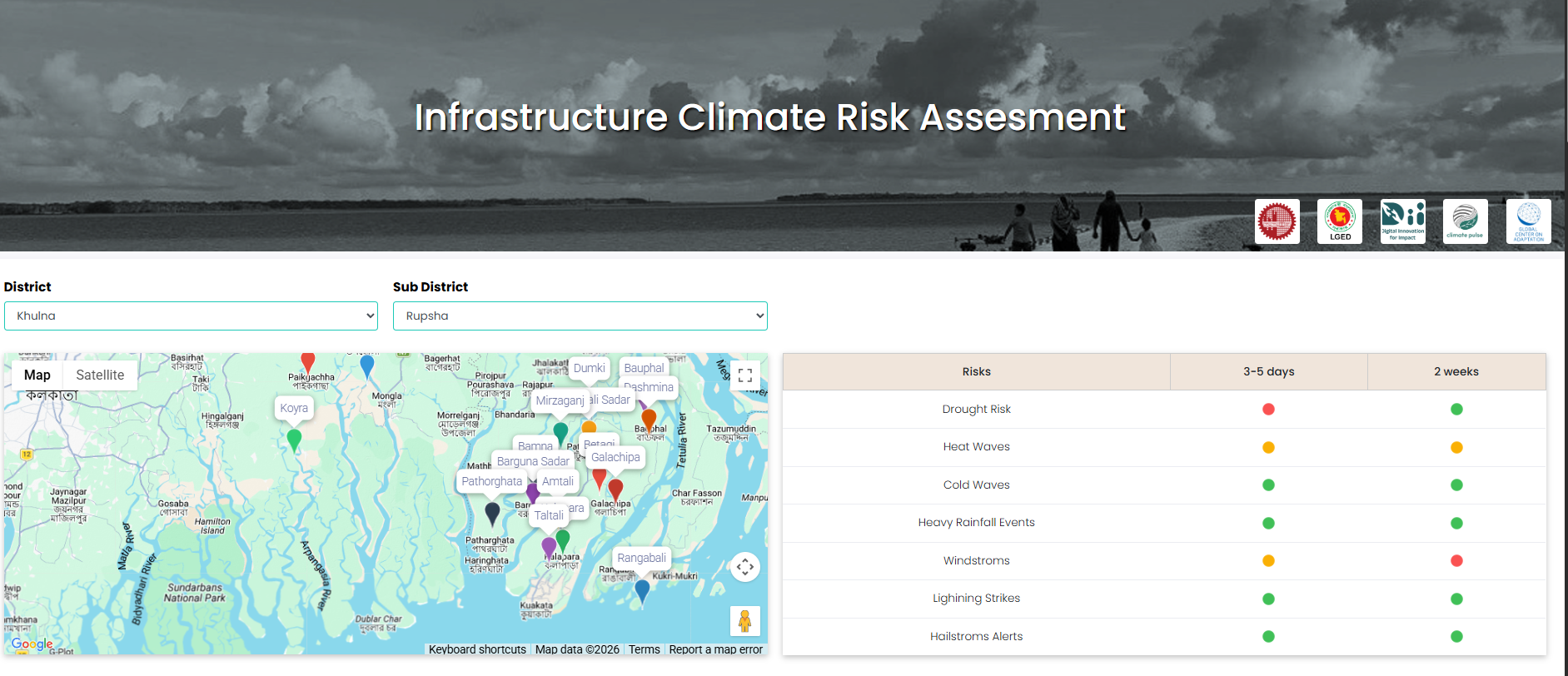Click the Risks column header
1568x676 pixels.
click(x=976, y=371)
